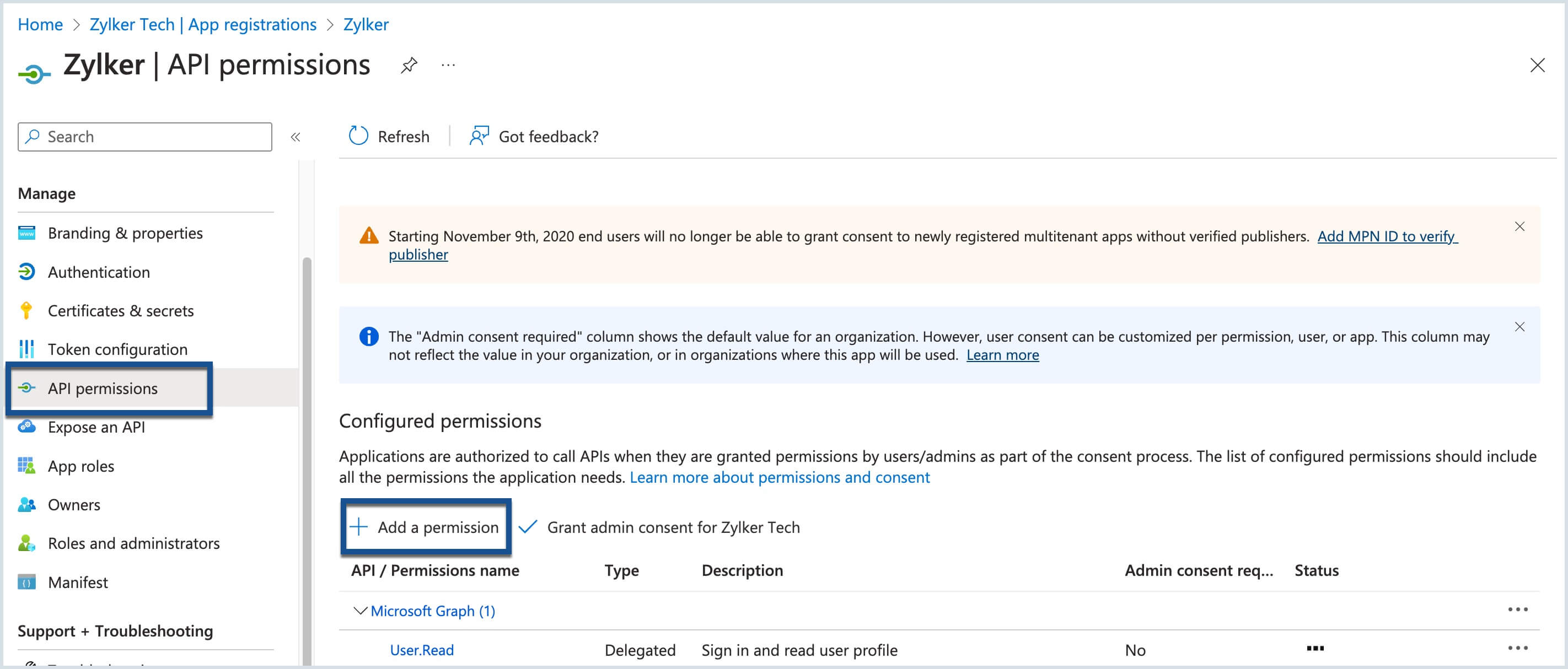Screen dimensions: 1568x669
Task: Open Learn more link in info banner
Action: pos(1002,354)
